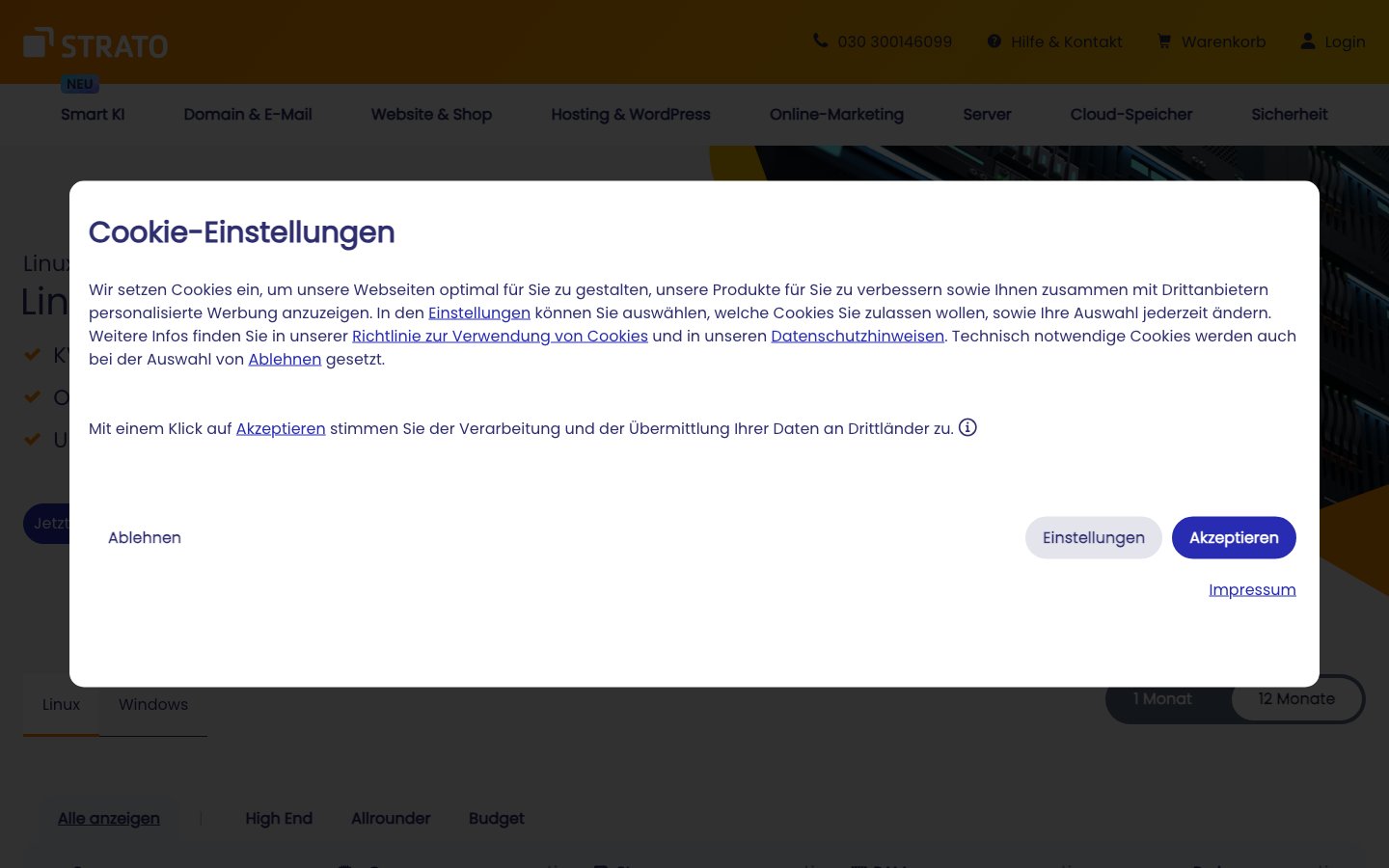Click the shopping cart icon
Screen dimensions: 1389x868
(x=1164, y=41)
